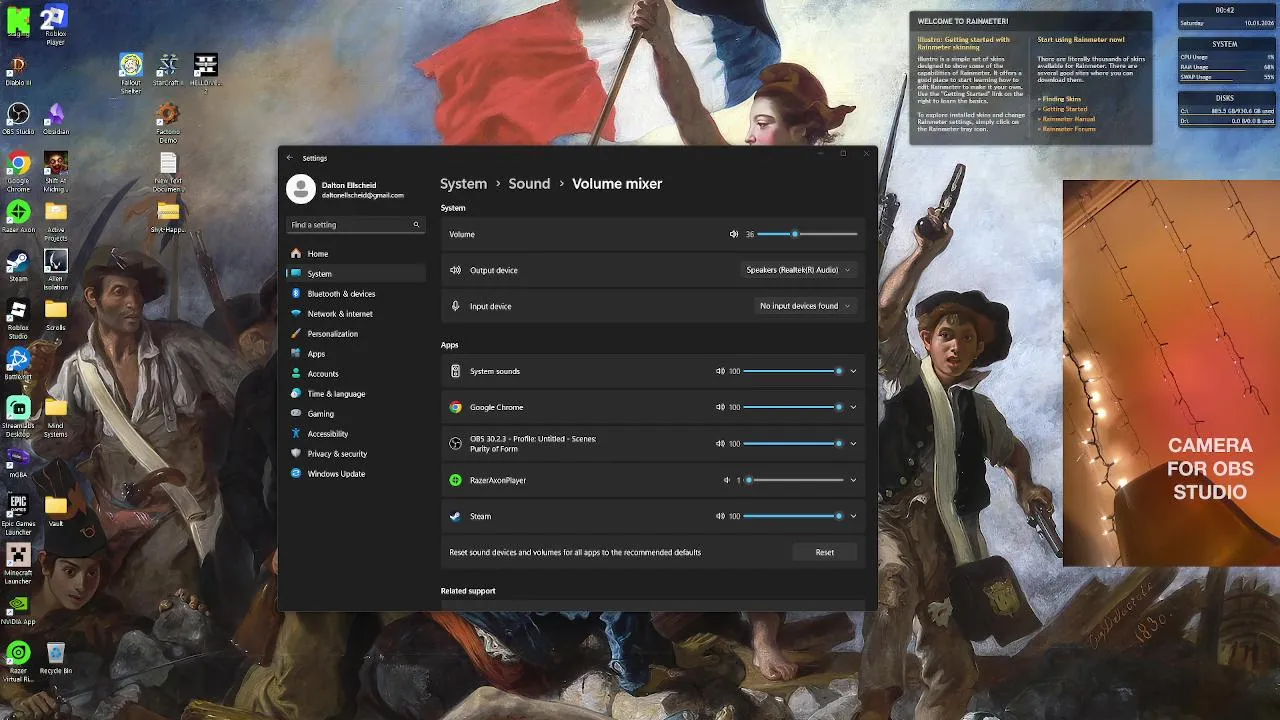Image resolution: width=1280 pixels, height=720 pixels.
Task: Open Dalton Ellscheid account profile
Action: 346,189
